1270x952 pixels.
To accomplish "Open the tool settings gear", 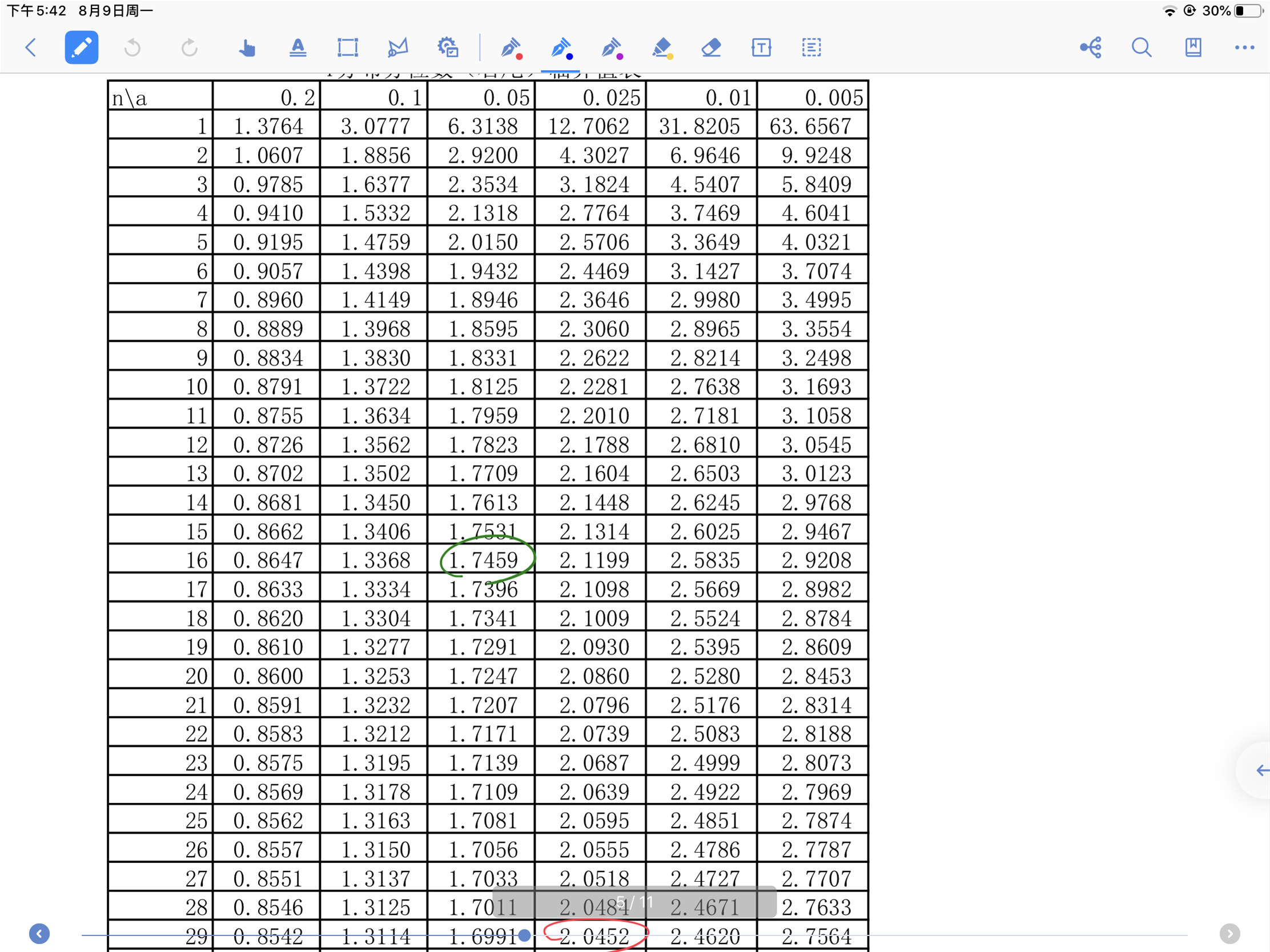I will 448,47.
